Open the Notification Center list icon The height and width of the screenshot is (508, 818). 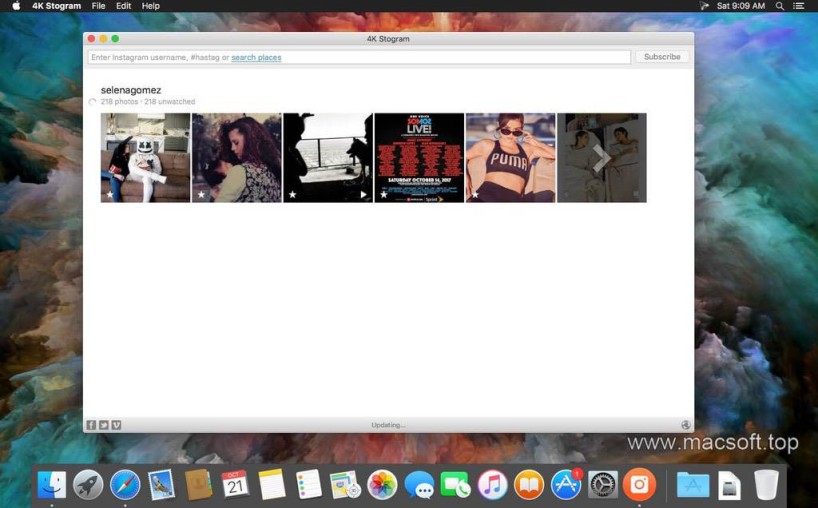(799, 6)
